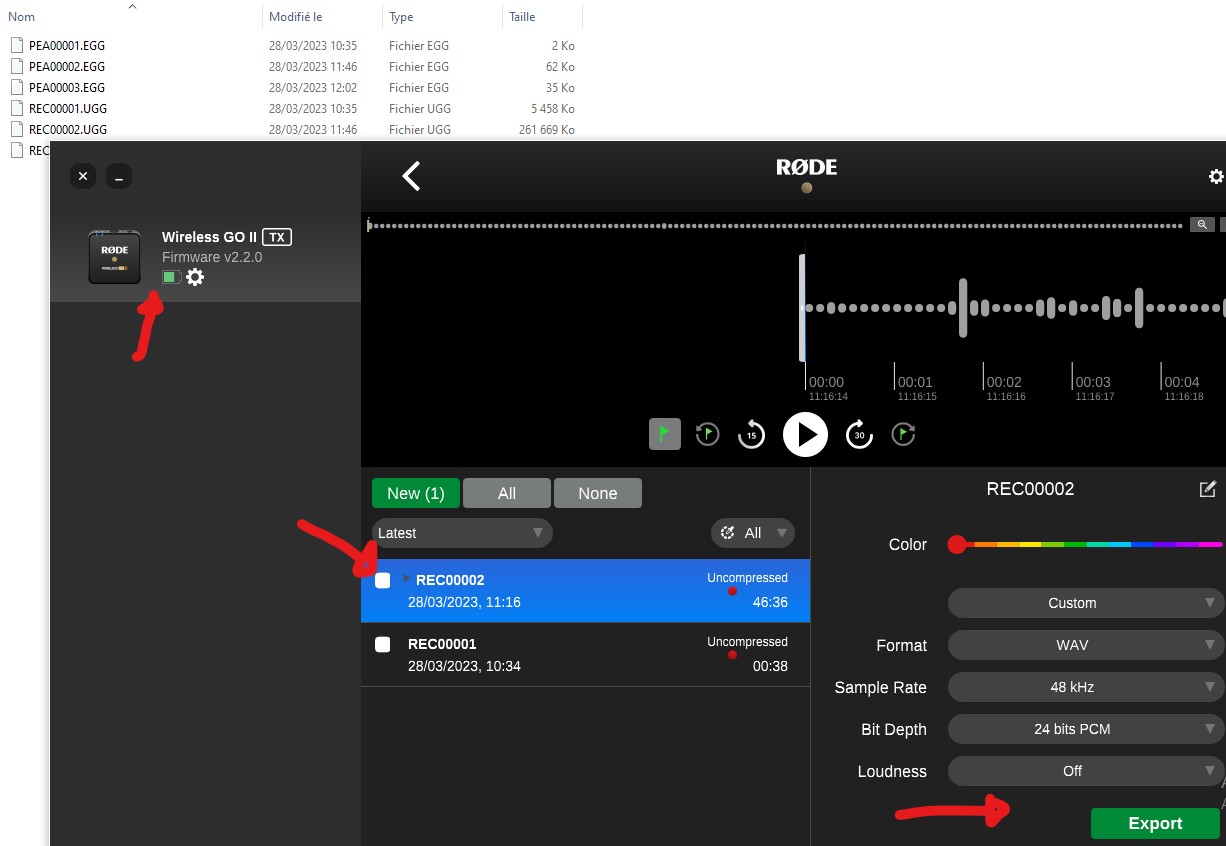Click the REC00001.UGG file icon in Explorer
The image size is (1226, 846).
click(16, 108)
